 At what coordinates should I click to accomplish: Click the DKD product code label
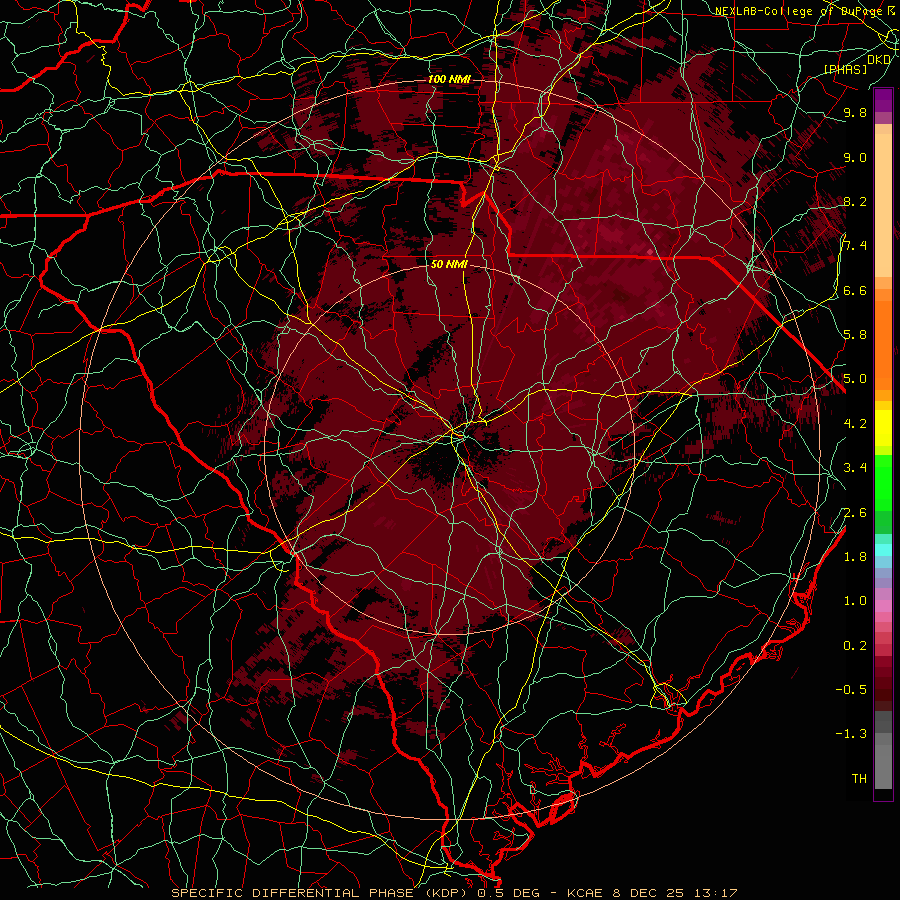coord(879,60)
